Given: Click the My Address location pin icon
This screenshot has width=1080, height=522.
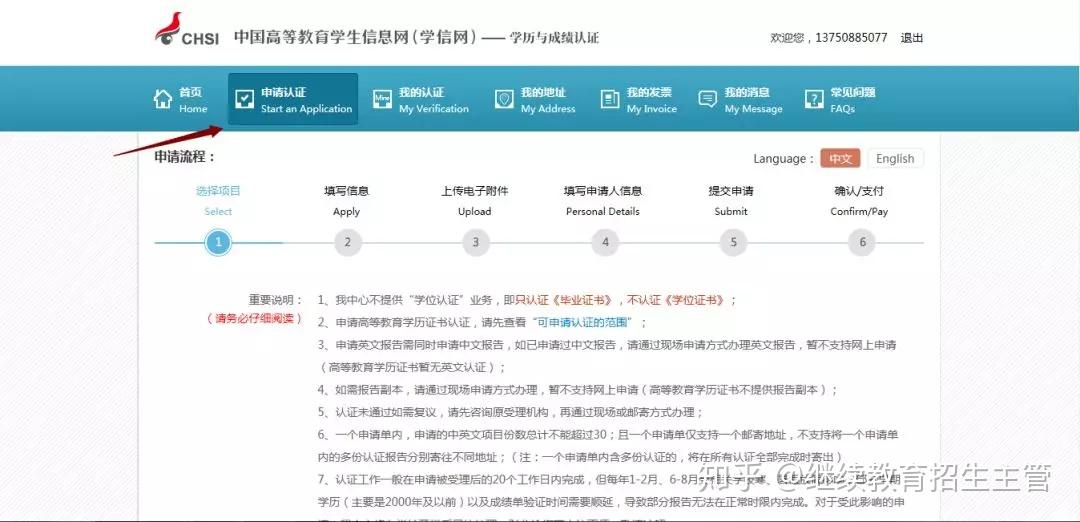Looking at the screenshot, I should tap(504, 99).
